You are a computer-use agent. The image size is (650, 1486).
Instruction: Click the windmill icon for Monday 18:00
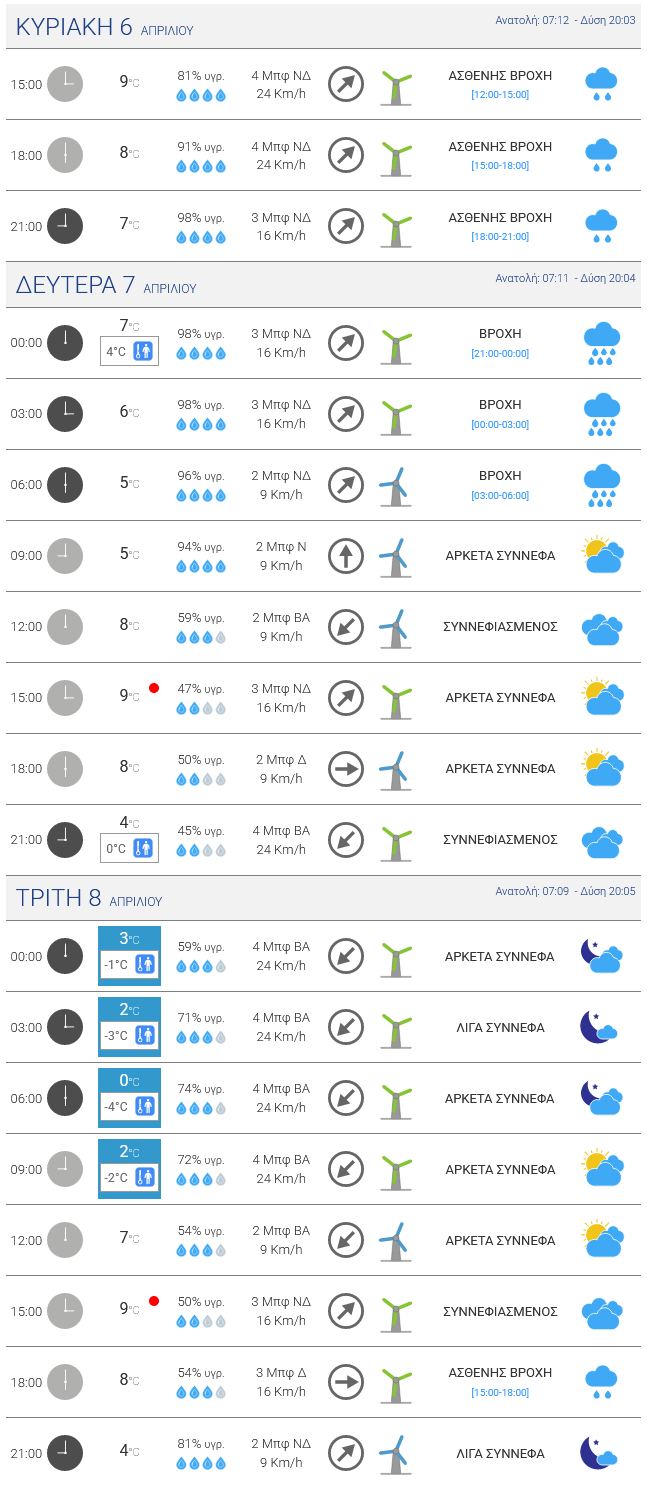pyautogui.click(x=396, y=769)
